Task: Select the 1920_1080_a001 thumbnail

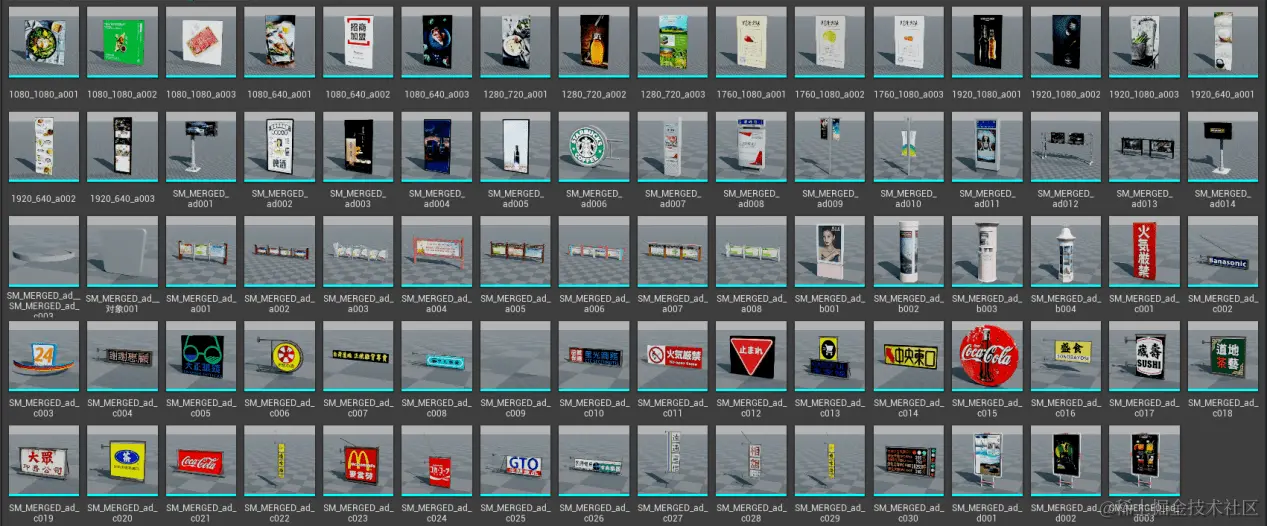Action: tap(987, 41)
